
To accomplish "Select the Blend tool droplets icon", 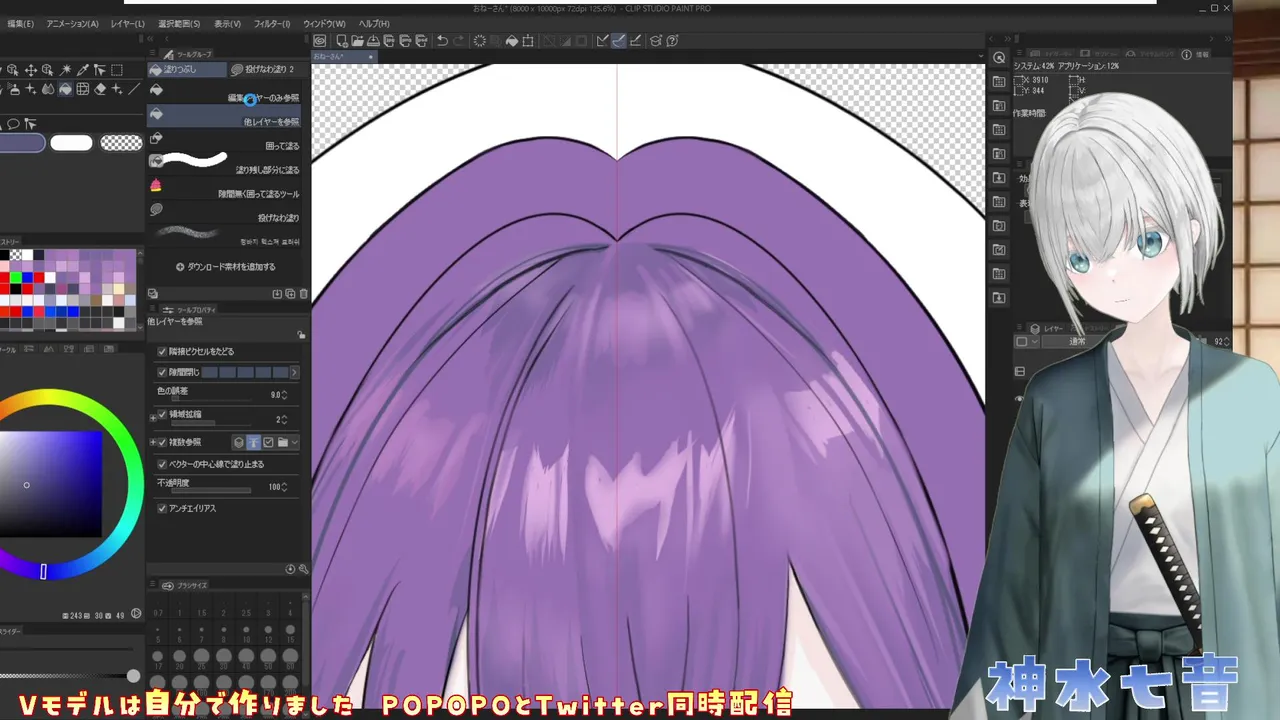I will pos(48,89).
